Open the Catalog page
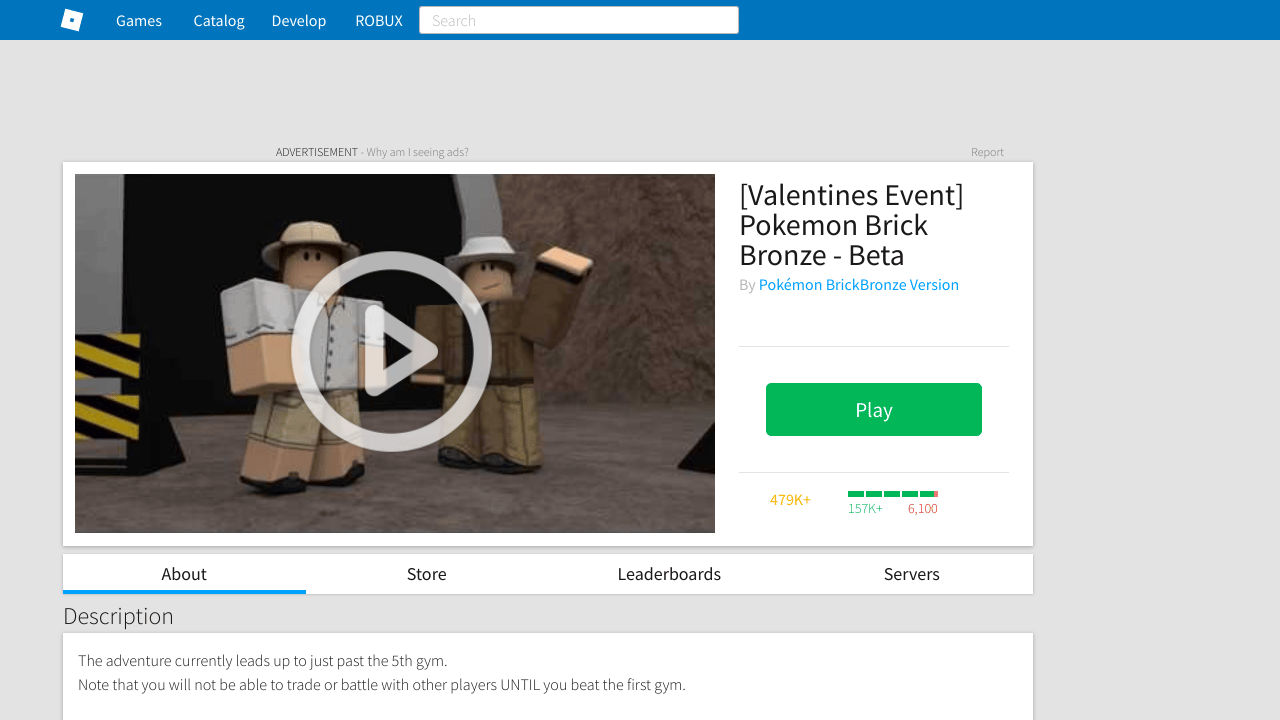 [219, 20]
